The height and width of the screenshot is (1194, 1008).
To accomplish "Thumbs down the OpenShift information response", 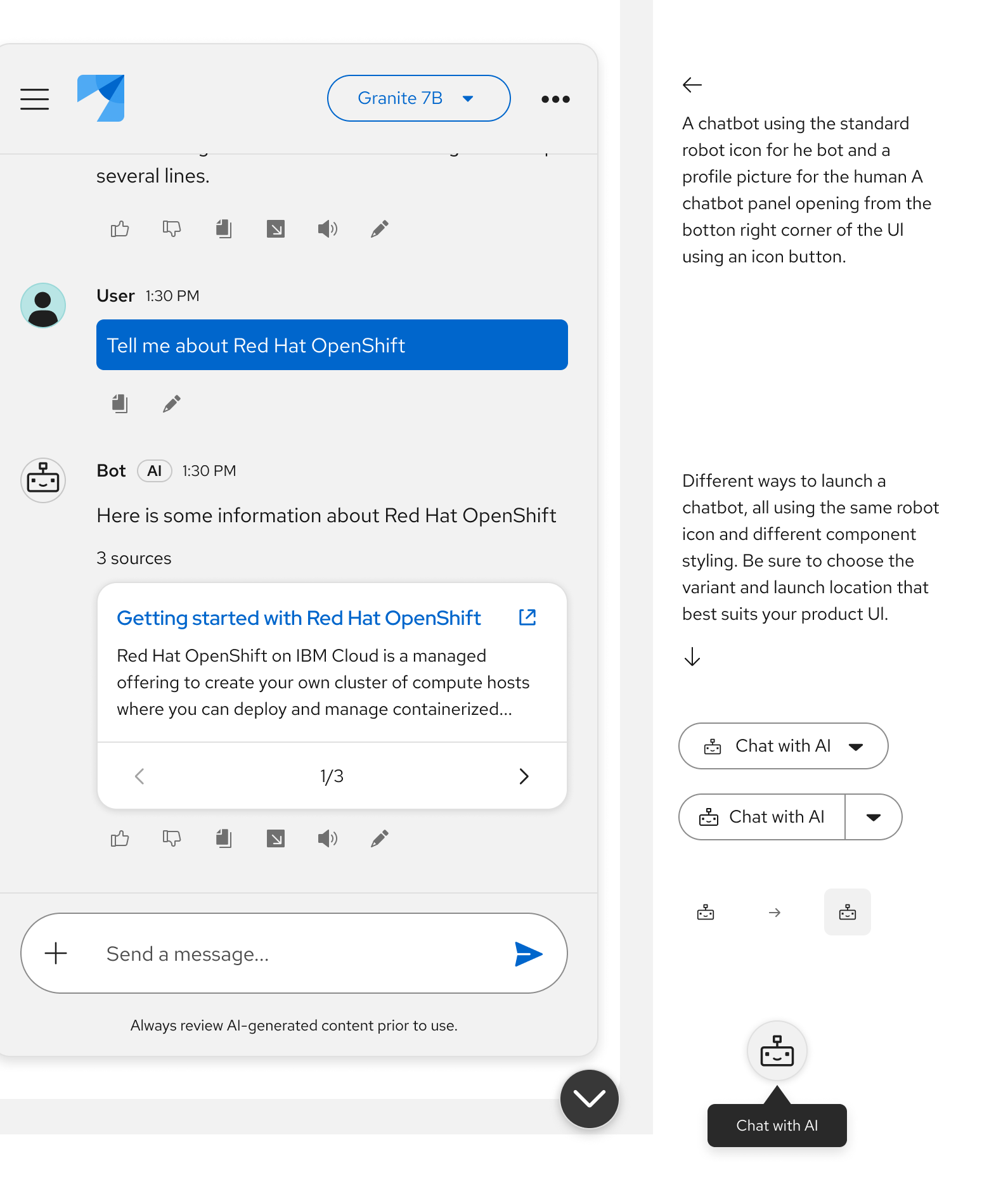I will [x=172, y=839].
